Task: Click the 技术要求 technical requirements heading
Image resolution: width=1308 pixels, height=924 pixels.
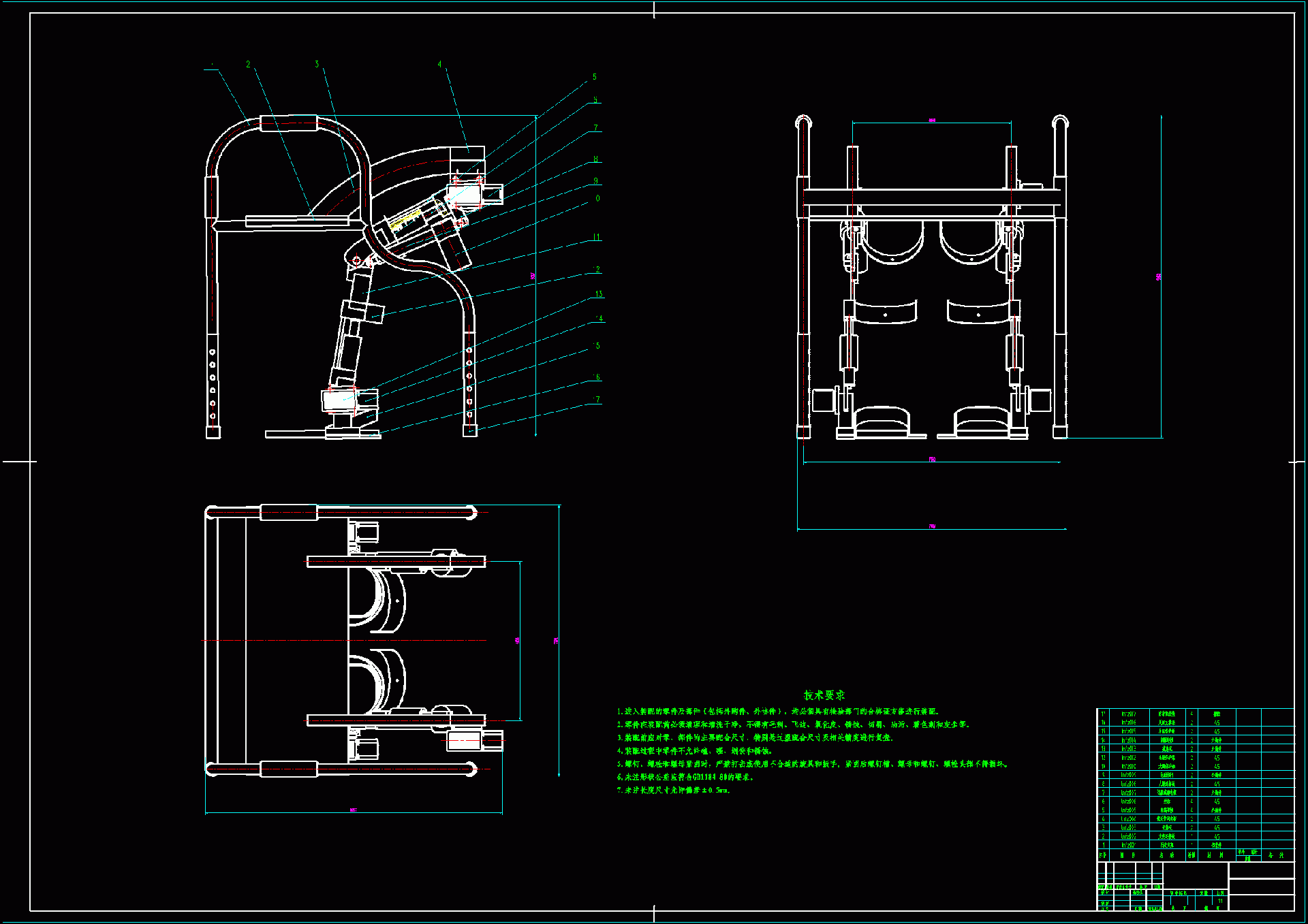Action: coord(824,695)
